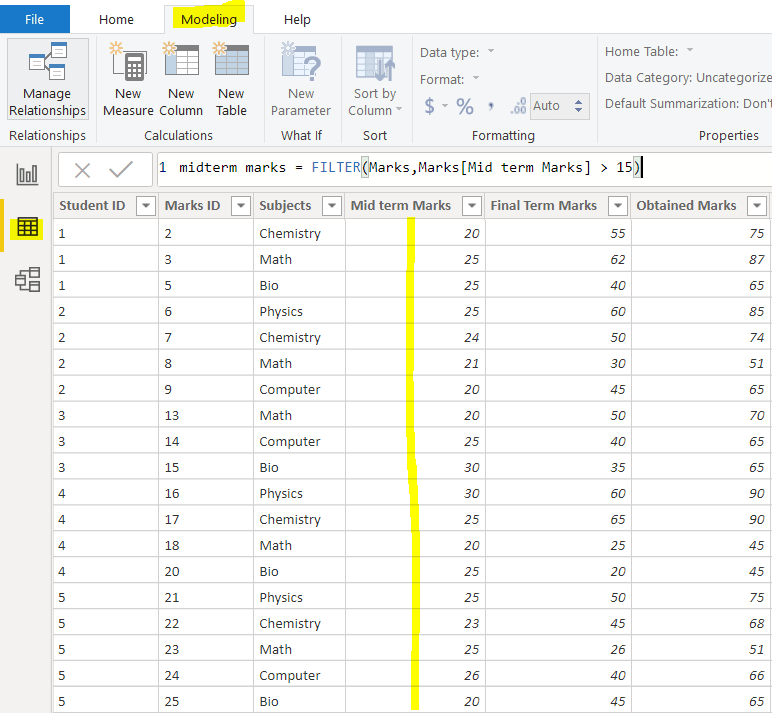Apply currency format dollar symbol
The width and height of the screenshot is (772, 713).
(429, 106)
